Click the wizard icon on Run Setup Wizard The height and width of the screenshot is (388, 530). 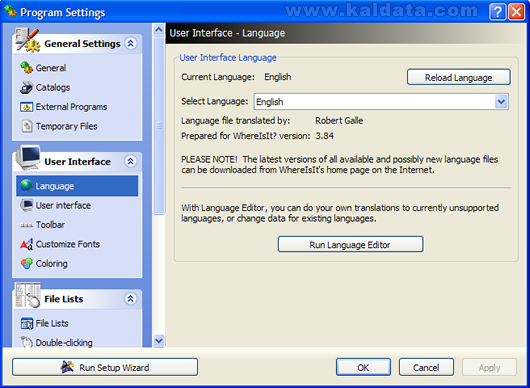click(x=67, y=367)
